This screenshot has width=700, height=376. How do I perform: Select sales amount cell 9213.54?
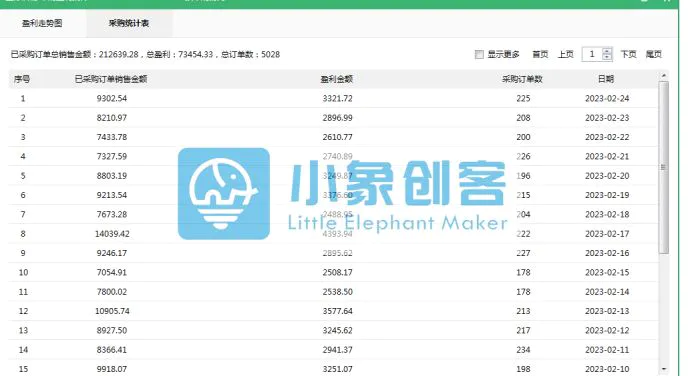coord(112,195)
